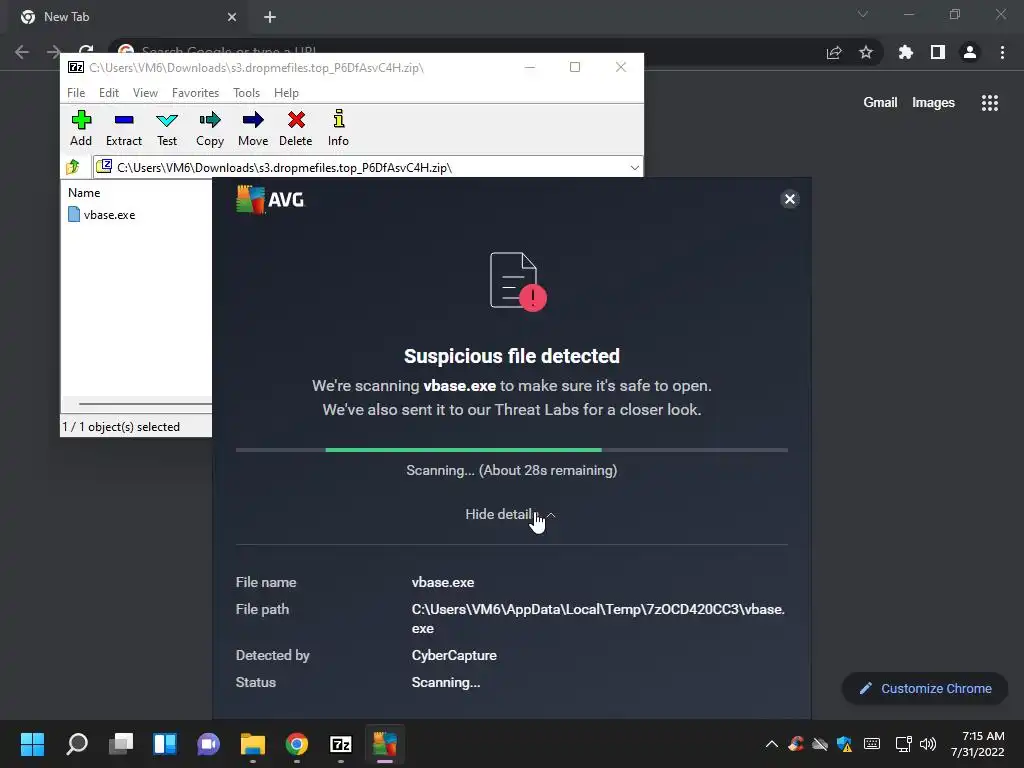Select the vbase.exe file in 7-Zip list
Image resolution: width=1024 pixels, height=768 pixels.
click(102, 215)
